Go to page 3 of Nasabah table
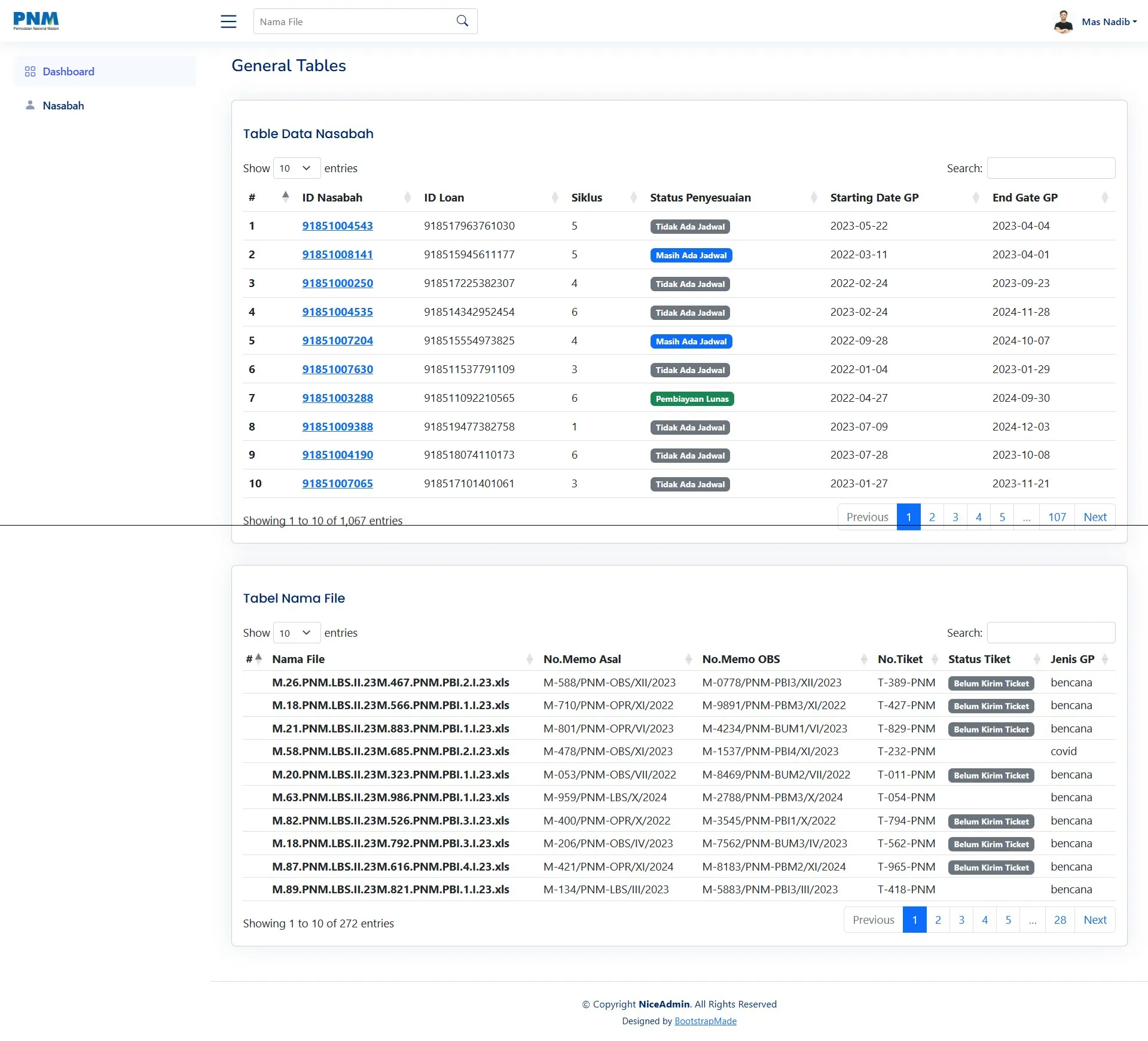 pos(955,517)
